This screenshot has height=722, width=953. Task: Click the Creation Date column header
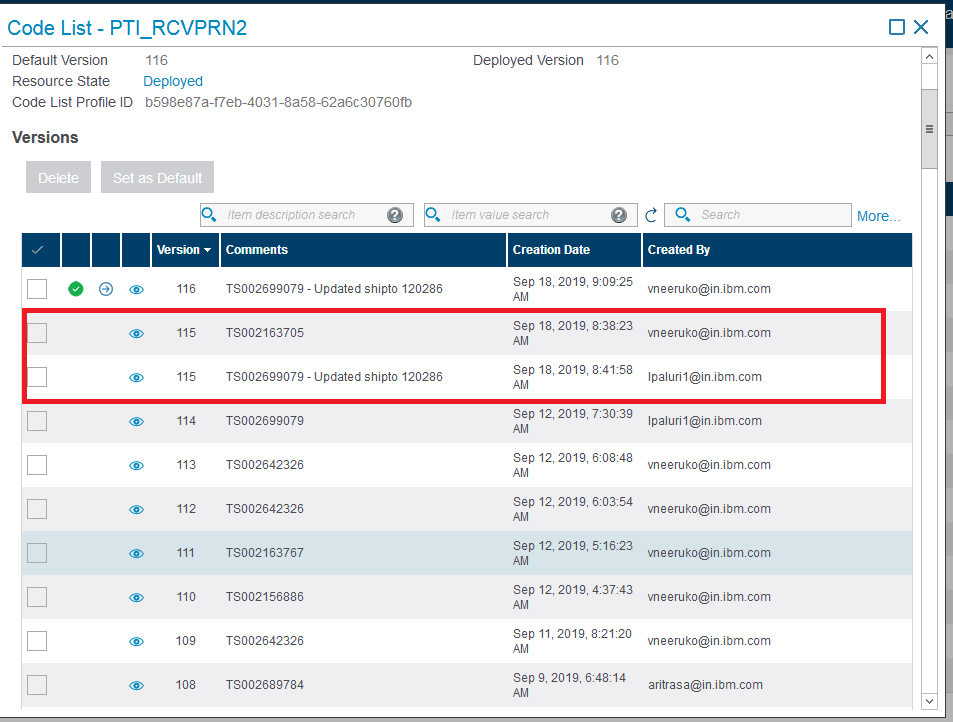coord(551,250)
